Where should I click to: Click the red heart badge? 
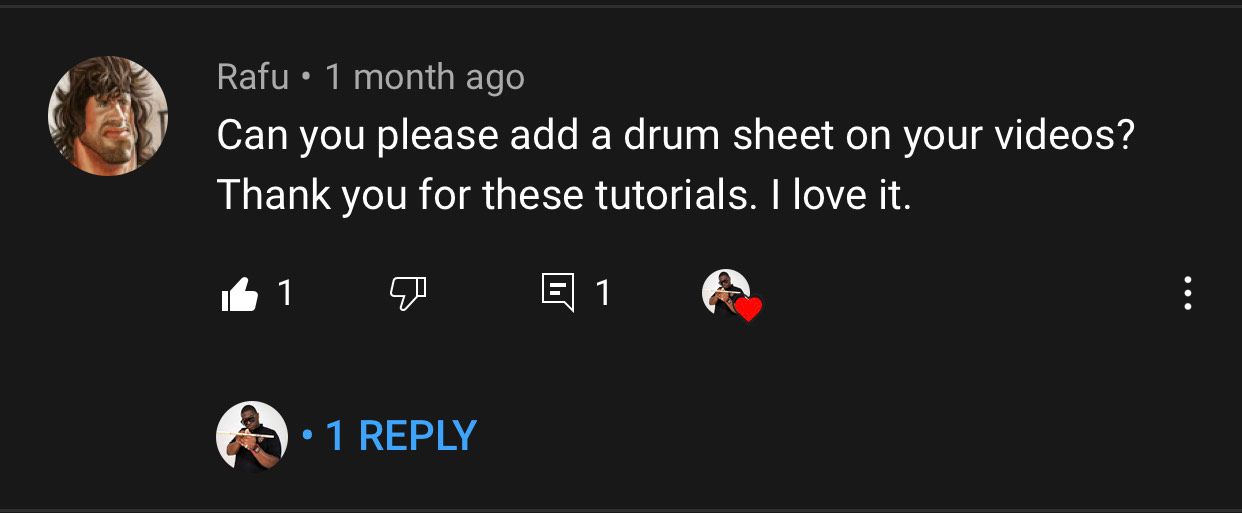[748, 310]
